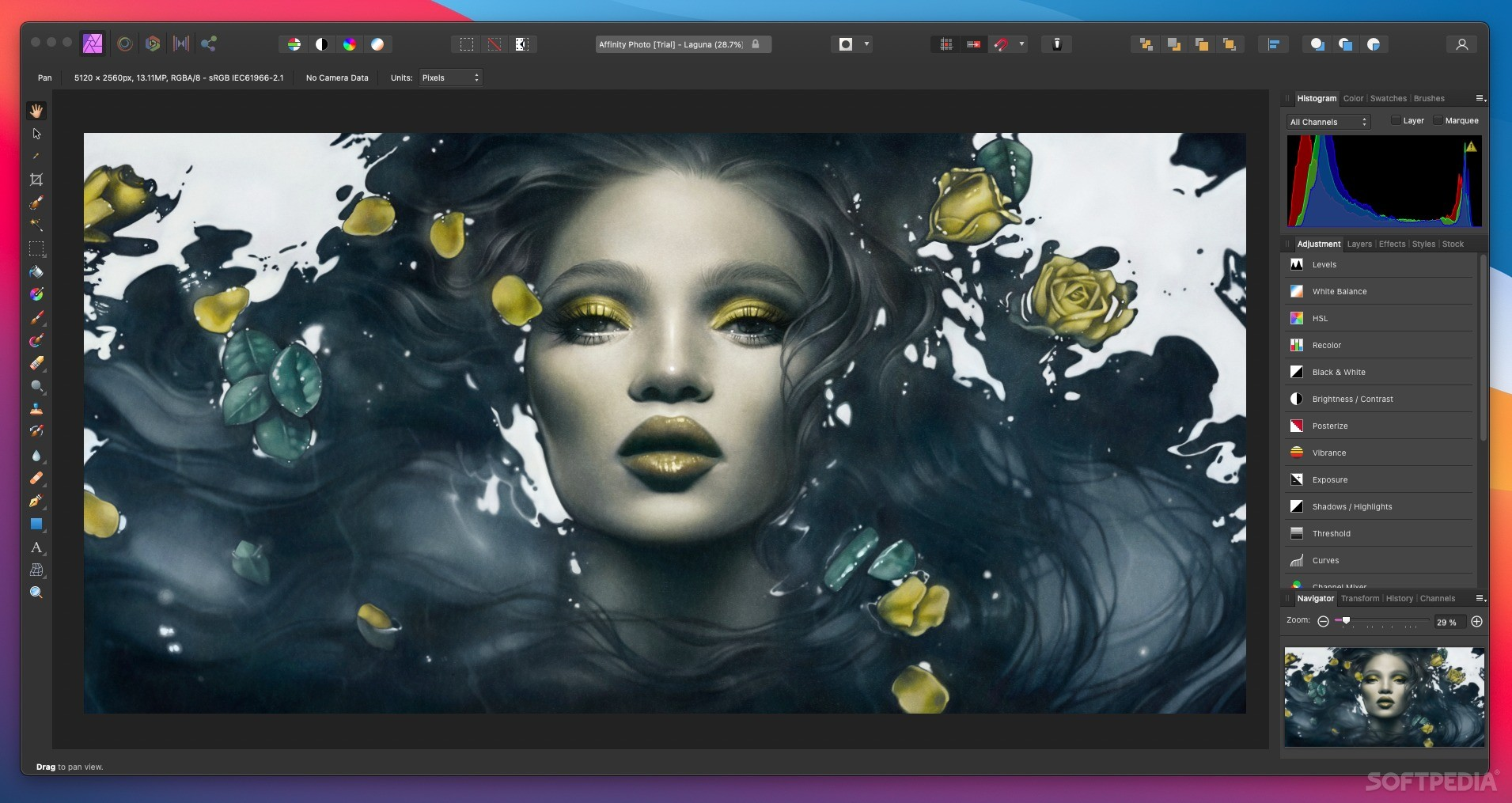The image size is (1512, 803).
Task: Expand the Quick Mask options arrow
Action: [866, 44]
